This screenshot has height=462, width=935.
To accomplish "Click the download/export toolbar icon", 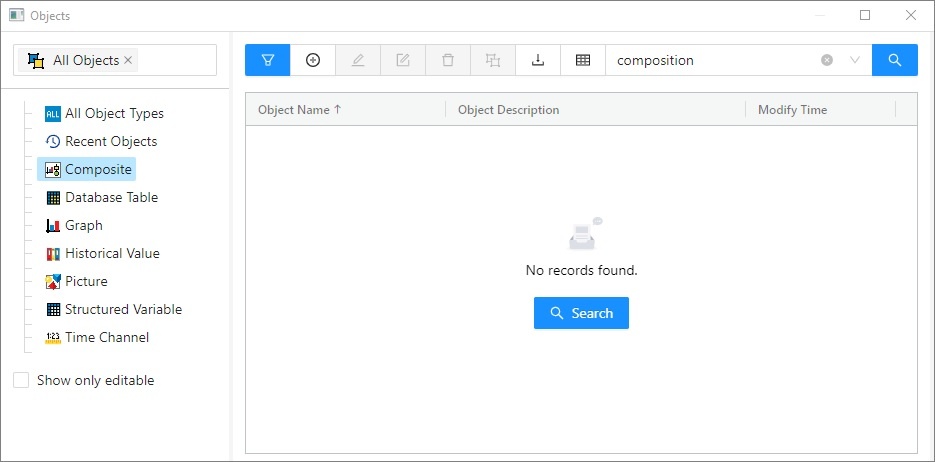I will pos(538,60).
